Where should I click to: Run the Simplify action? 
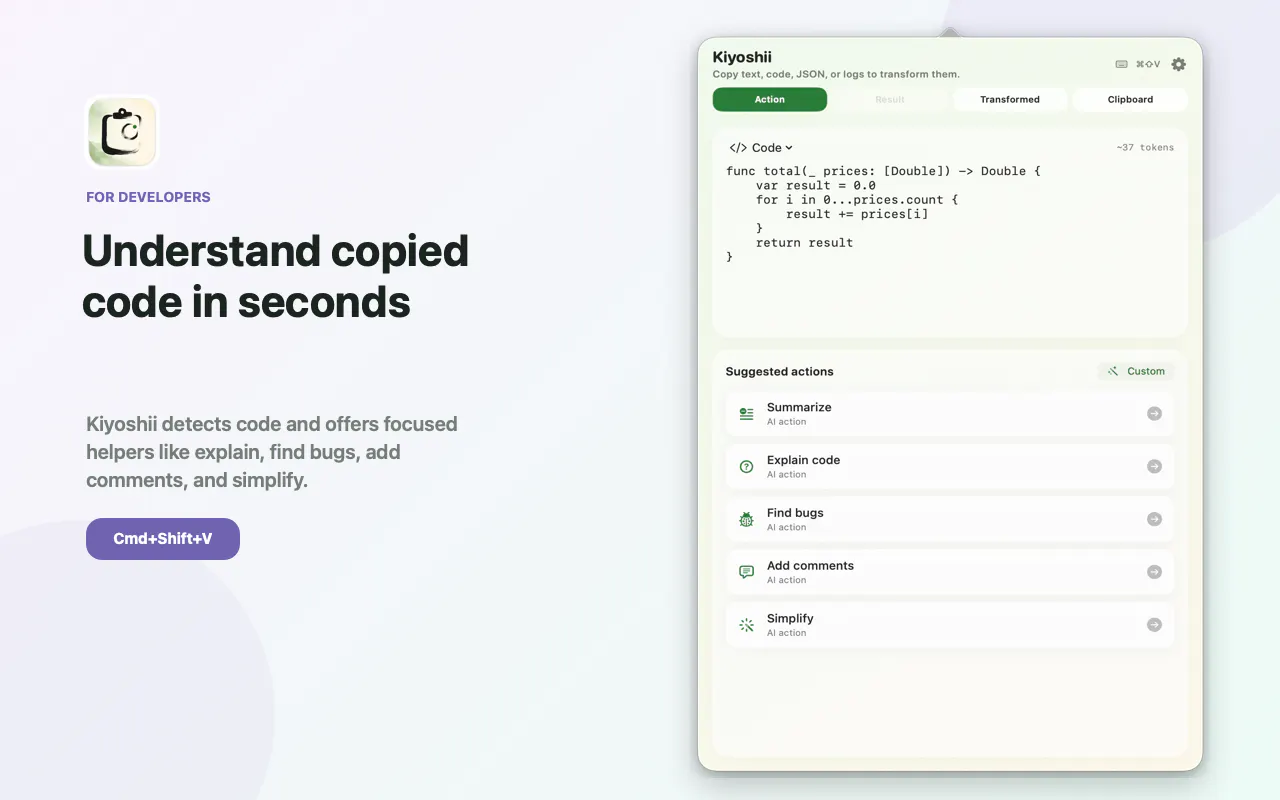click(x=950, y=625)
